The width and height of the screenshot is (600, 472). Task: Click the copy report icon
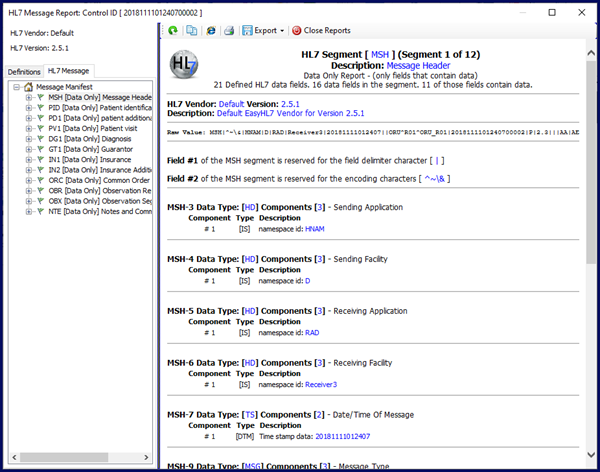(x=191, y=31)
